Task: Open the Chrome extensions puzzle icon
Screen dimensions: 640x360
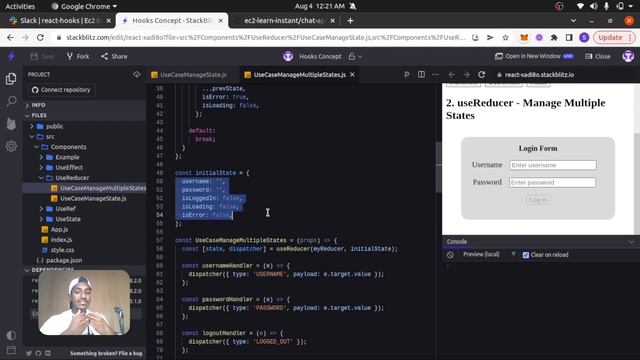Action: 554,38
